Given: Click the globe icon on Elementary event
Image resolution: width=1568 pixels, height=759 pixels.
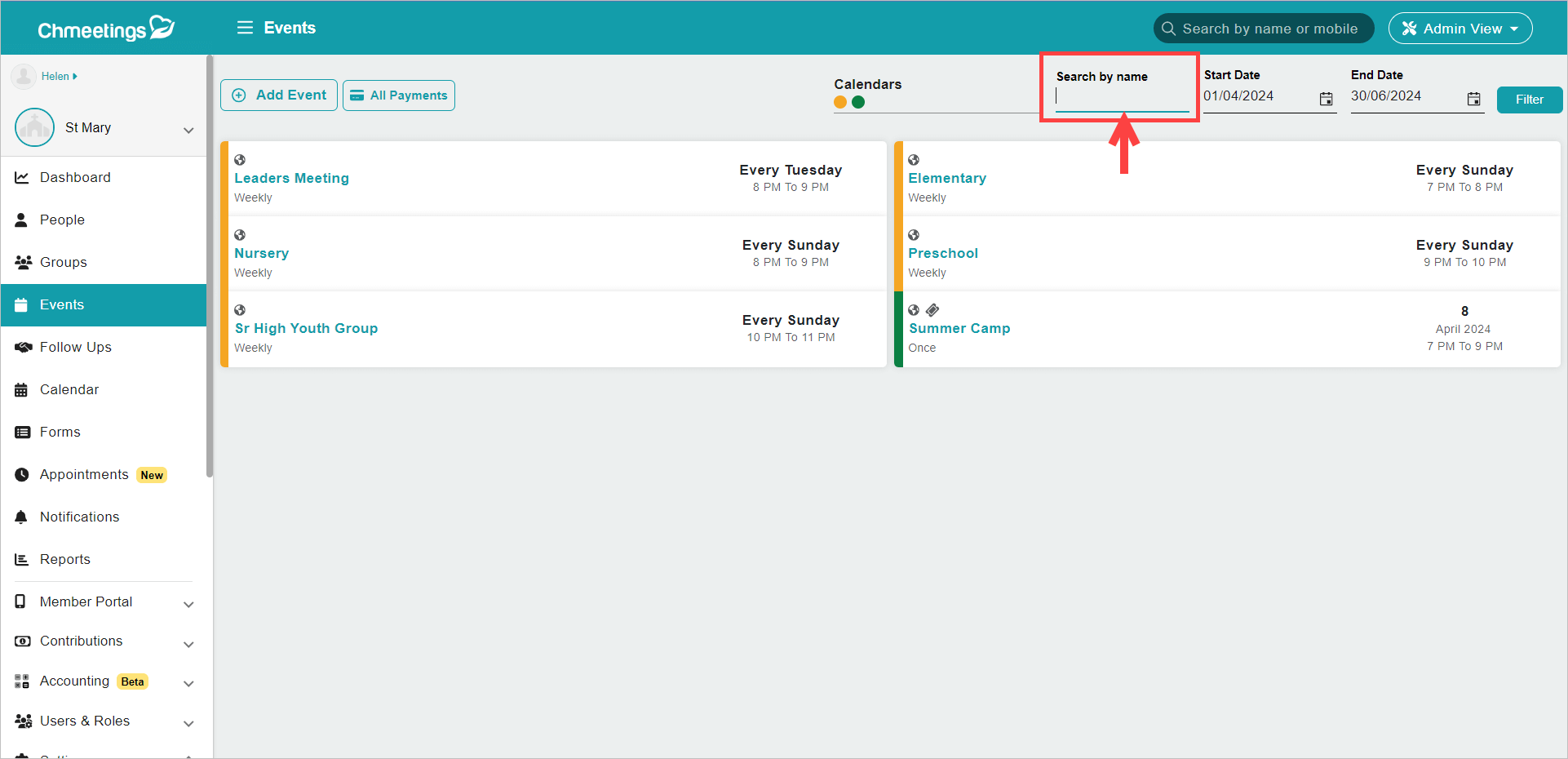Looking at the screenshot, I should [x=914, y=160].
